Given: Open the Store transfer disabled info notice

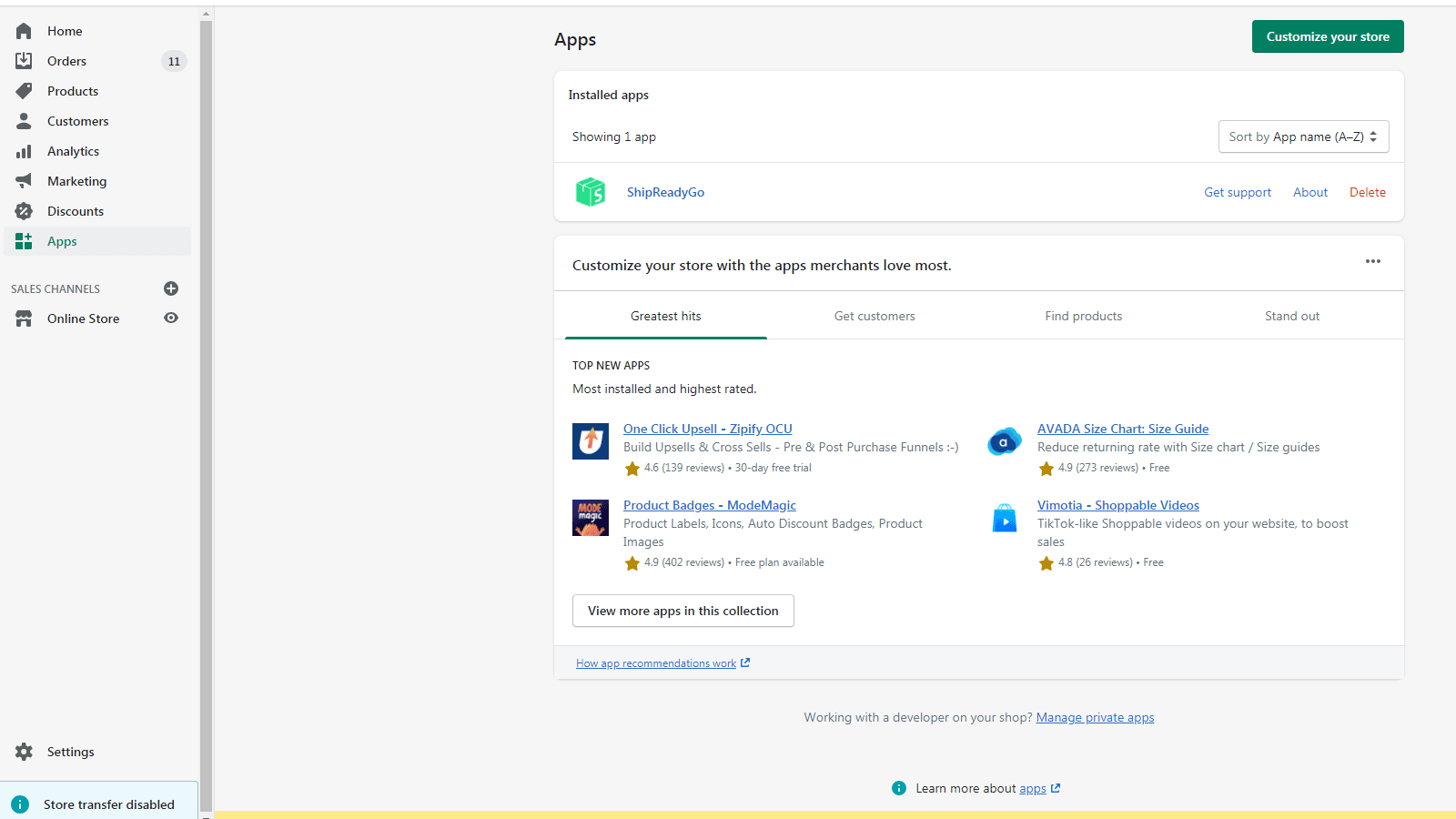Looking at the screenshot, I should 23,804.
